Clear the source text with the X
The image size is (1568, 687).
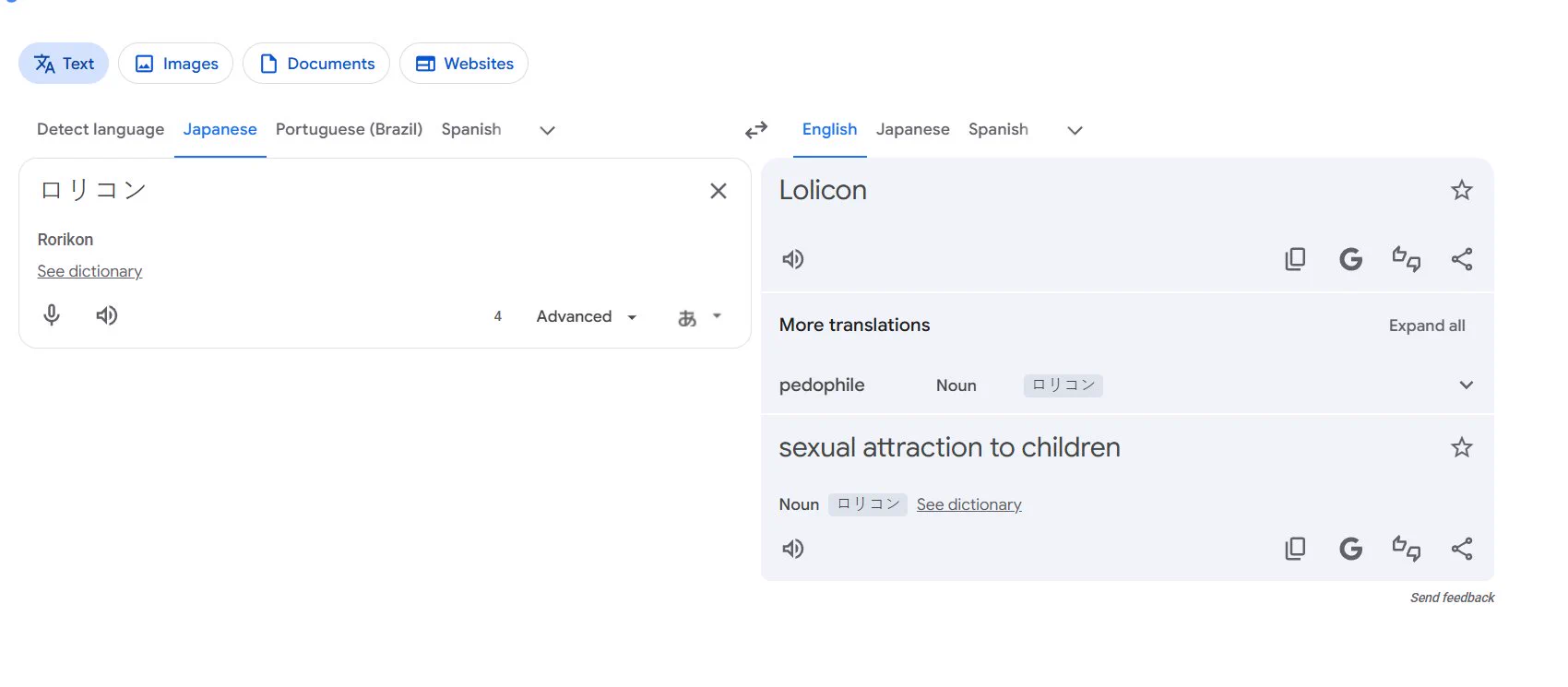(x=719, y=191)
